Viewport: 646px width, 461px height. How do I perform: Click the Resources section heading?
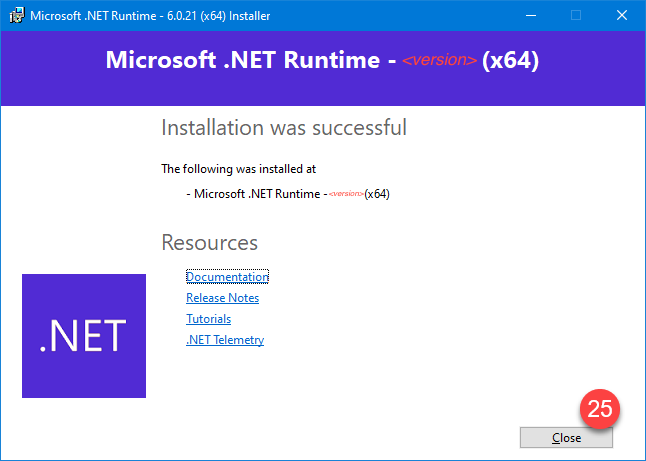[209, 243]
